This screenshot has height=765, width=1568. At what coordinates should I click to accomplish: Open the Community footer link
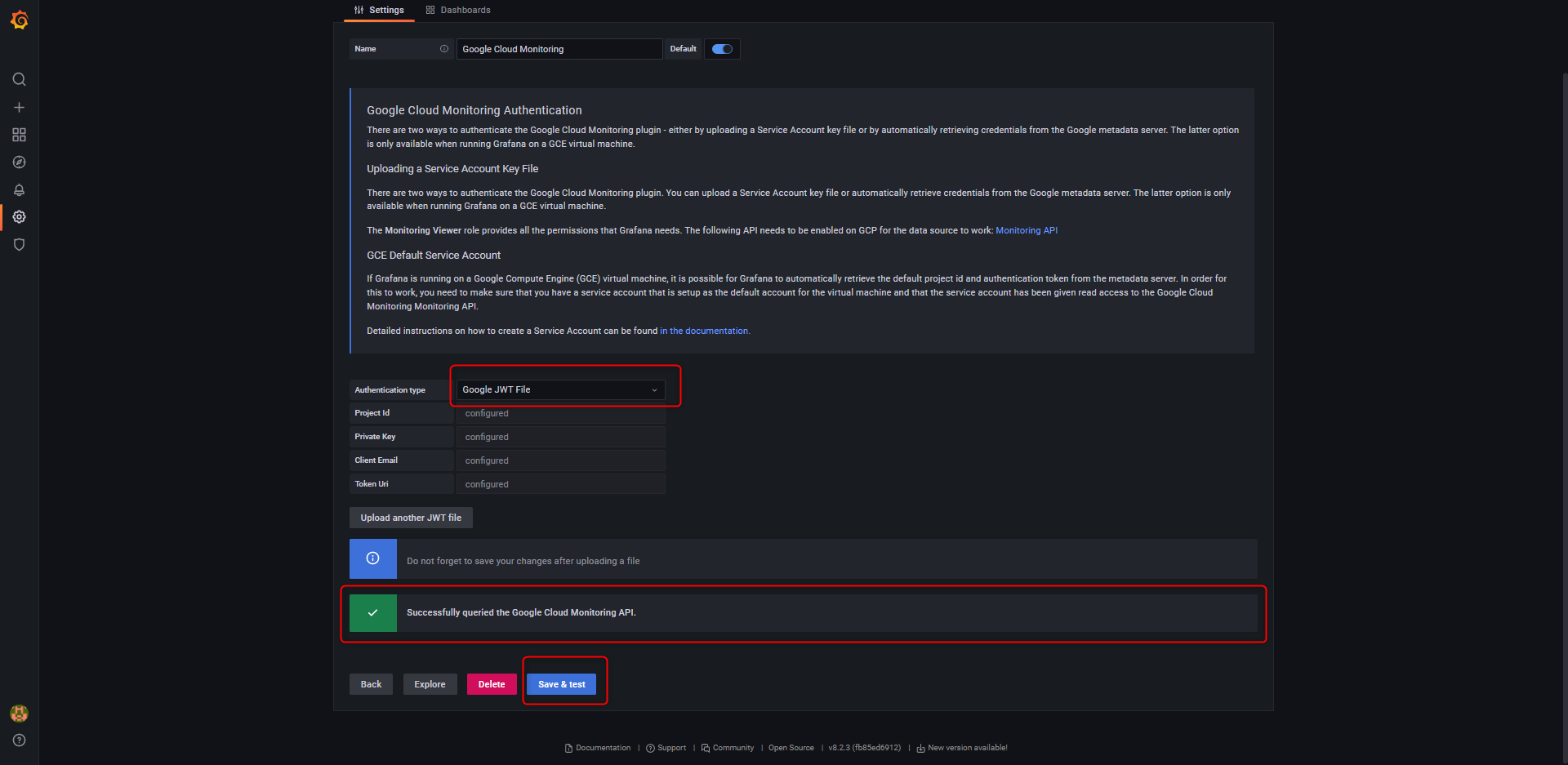(x=728, y=748)
